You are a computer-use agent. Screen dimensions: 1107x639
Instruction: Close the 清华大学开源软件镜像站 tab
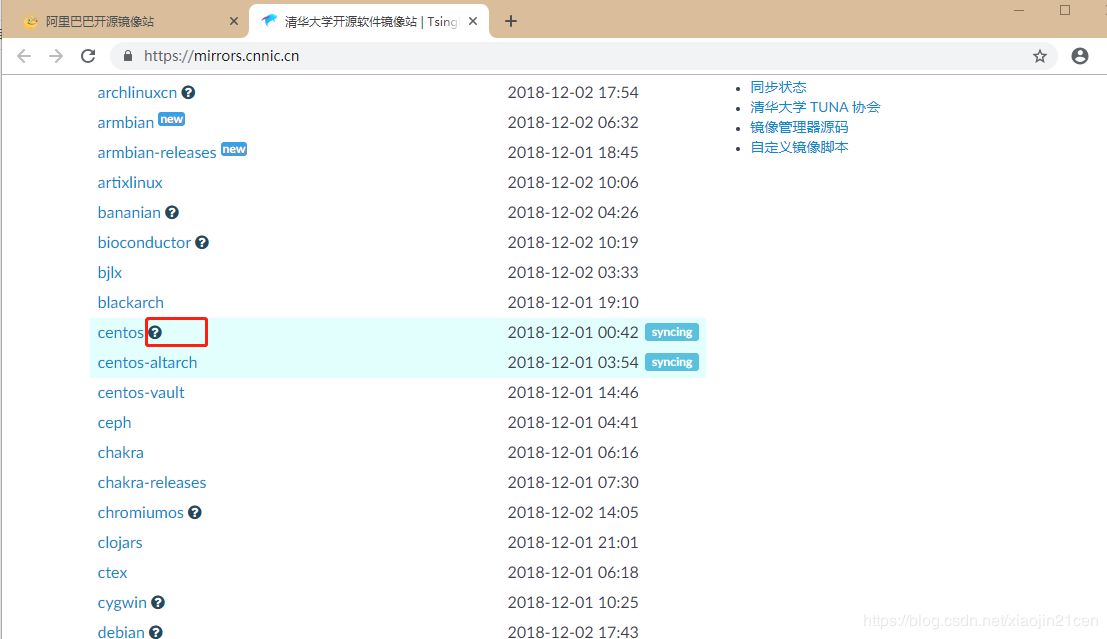click(x=473, y=21)
